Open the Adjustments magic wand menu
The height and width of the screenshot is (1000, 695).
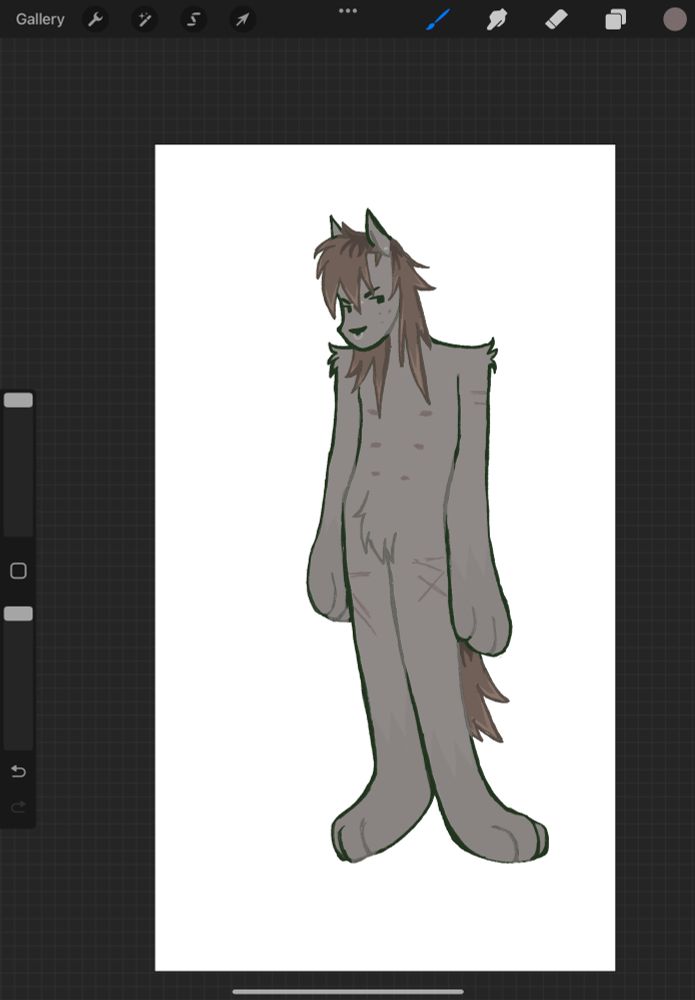coord(145,20)
